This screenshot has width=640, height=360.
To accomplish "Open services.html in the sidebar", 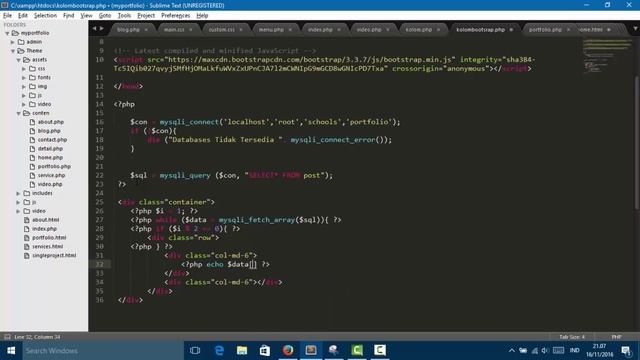I will point(47,247).
